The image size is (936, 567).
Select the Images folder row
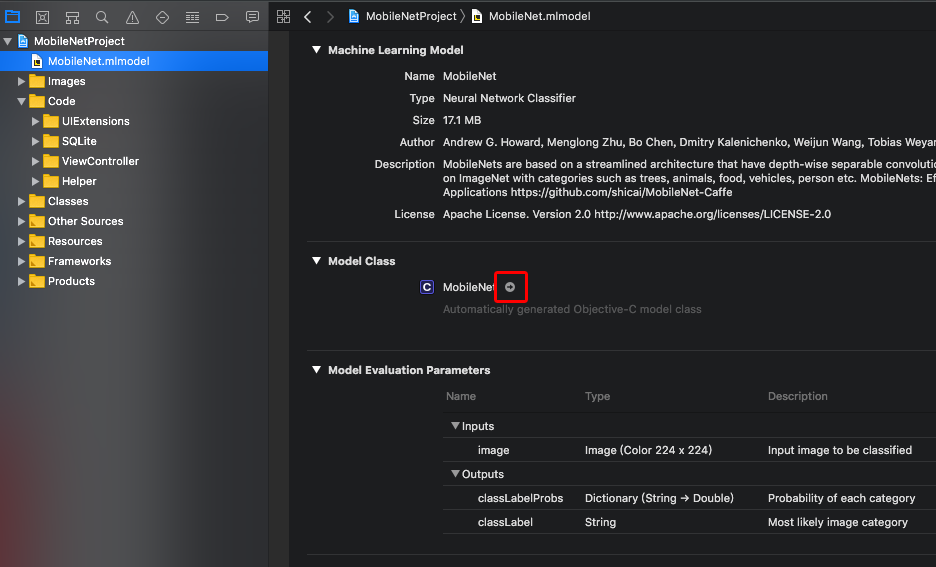[134, 81]
